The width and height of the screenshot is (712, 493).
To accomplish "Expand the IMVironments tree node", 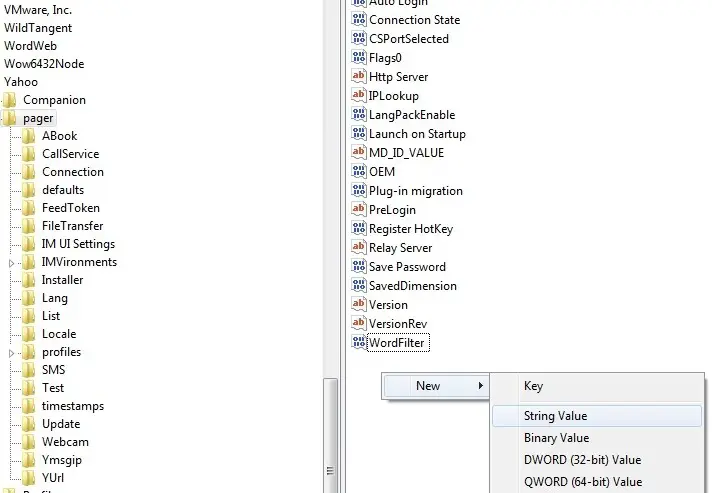I will pos(11,263).
